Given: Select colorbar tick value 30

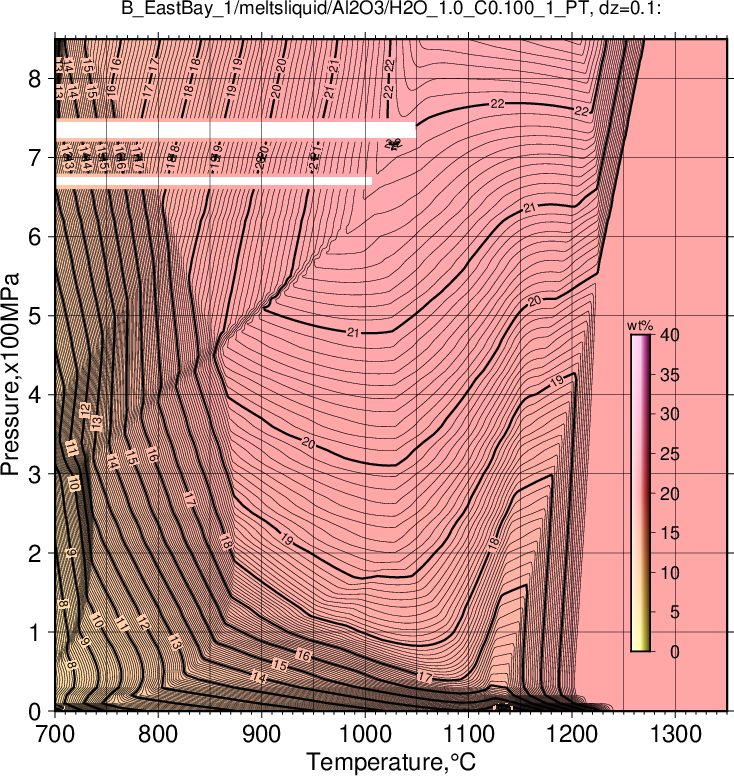Looking at the screenshot, I should 670,414.
